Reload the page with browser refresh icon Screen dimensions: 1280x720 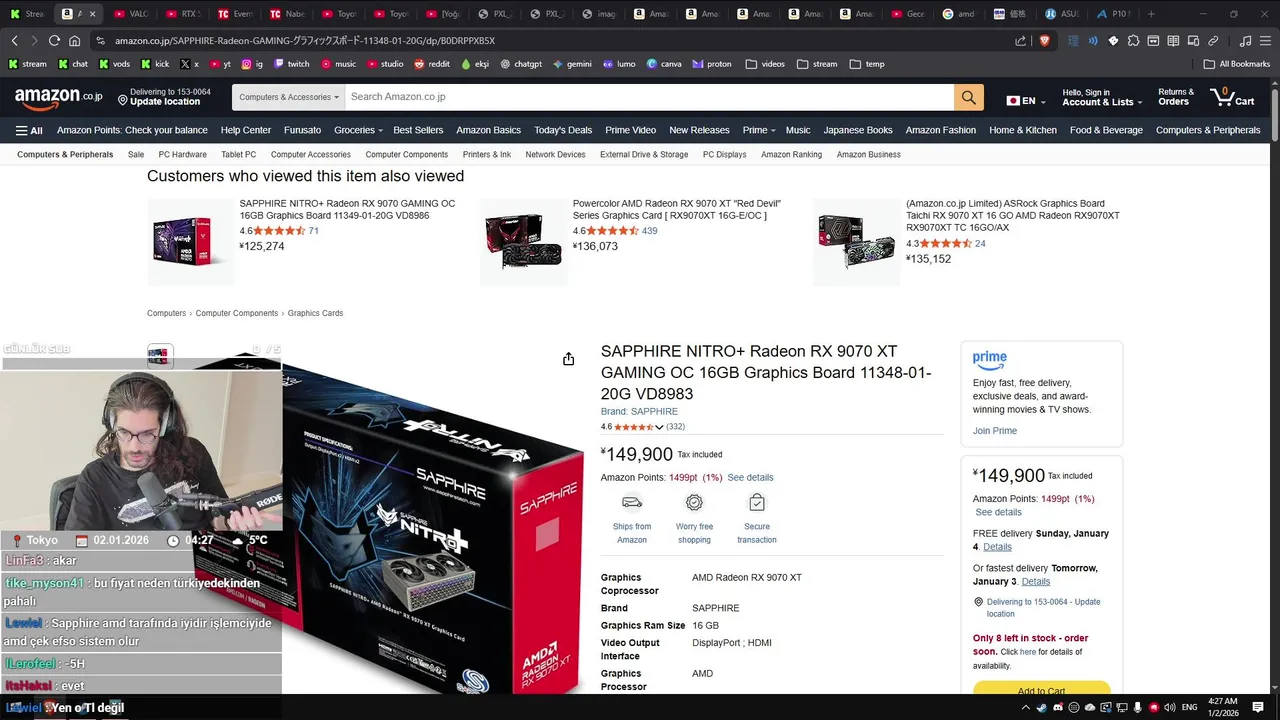54,41
